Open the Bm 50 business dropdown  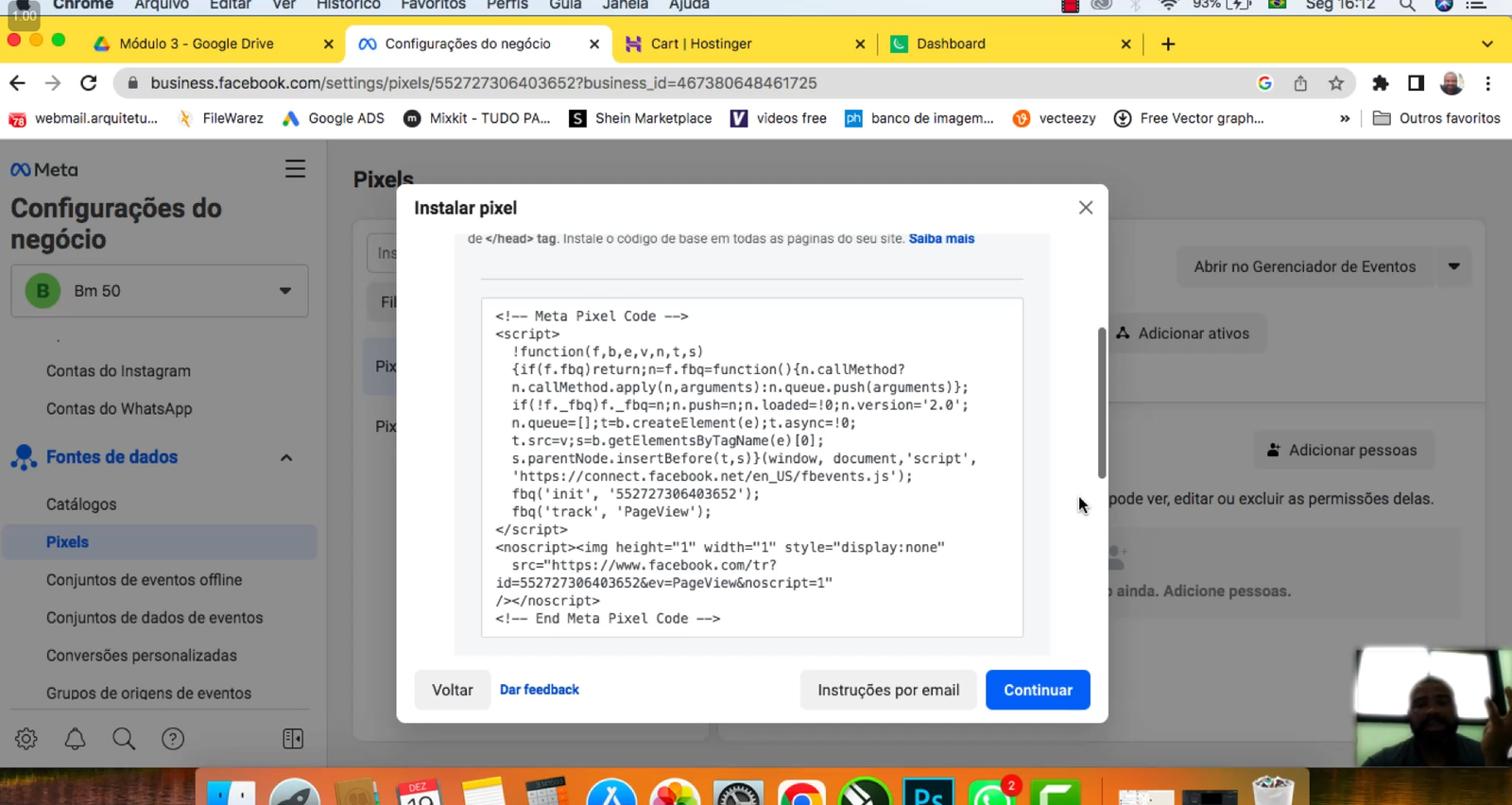coord(160,291)
